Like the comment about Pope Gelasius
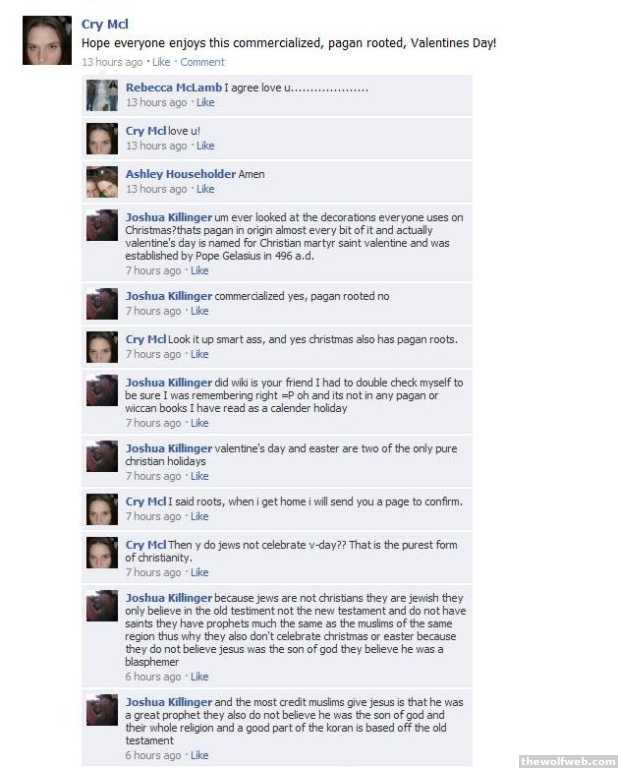 [199, 270]
